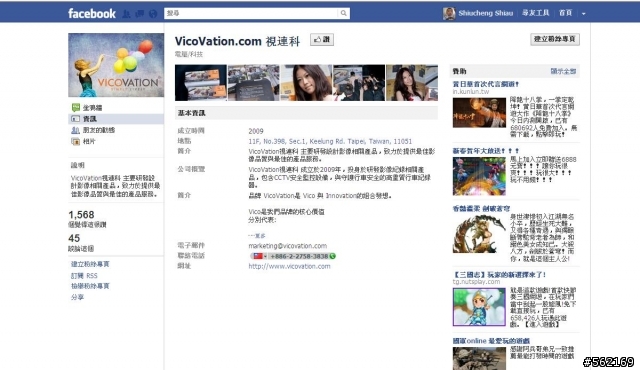The width and height of the screenshot is (640, 370).
Task: Click the Wall speech bubble icon
Action: click(x=76, y=108)
